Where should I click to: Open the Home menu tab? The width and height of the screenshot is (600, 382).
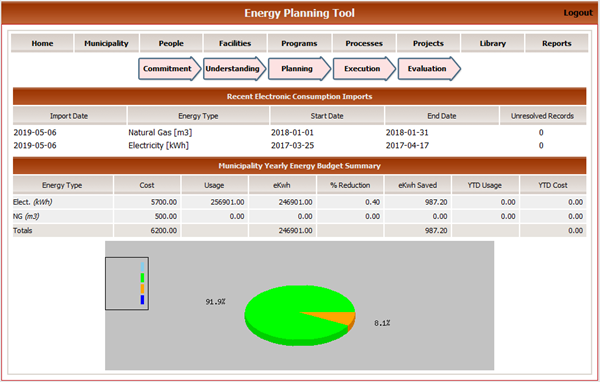click(42, 43)
